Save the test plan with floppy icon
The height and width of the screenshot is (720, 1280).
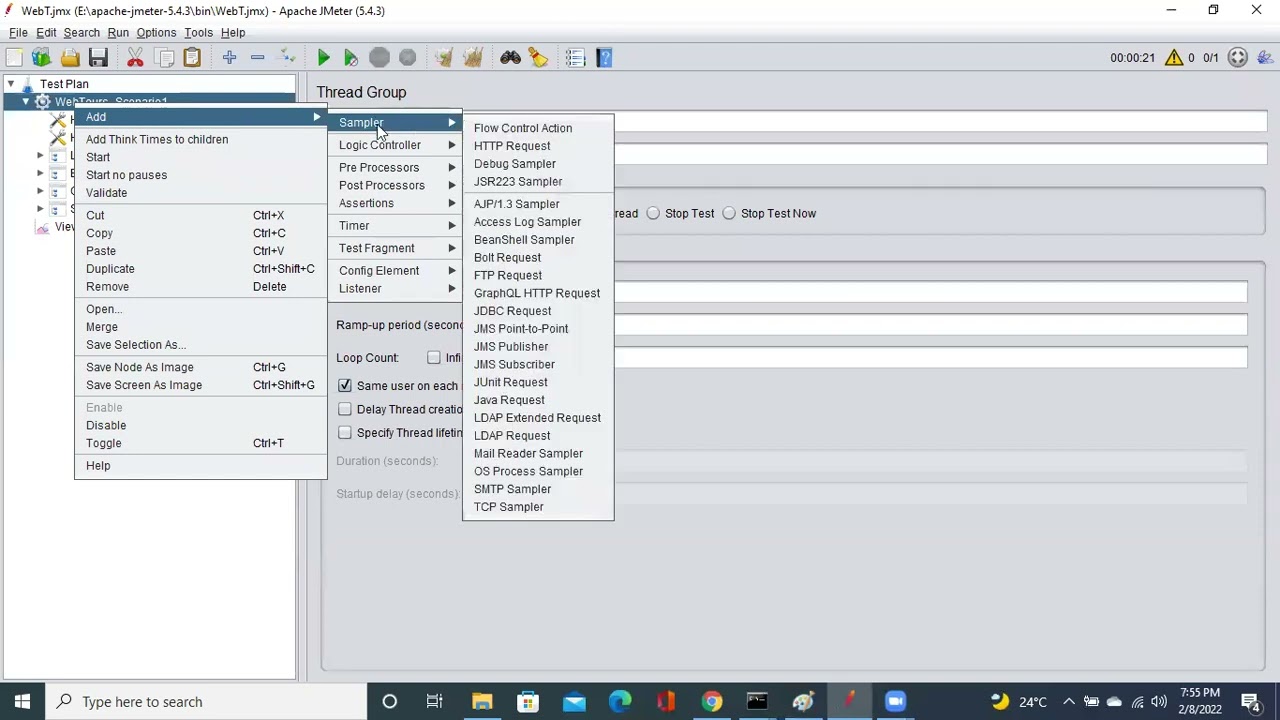click(x=98, y=58)
